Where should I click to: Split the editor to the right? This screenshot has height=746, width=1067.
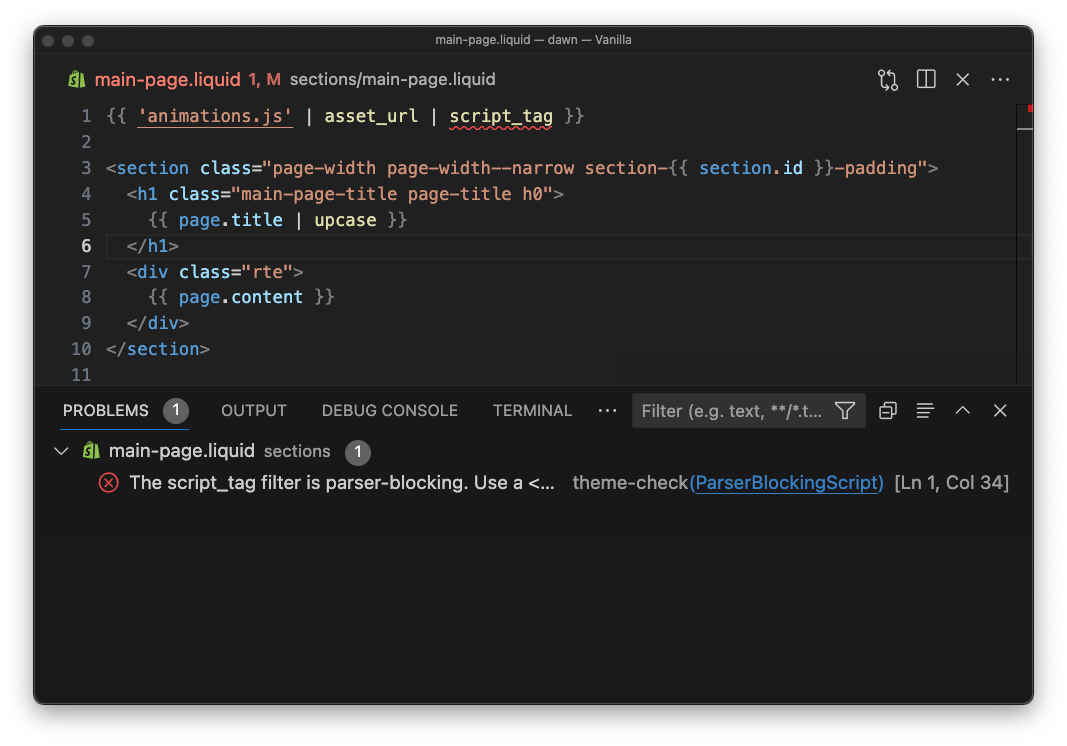925,79
